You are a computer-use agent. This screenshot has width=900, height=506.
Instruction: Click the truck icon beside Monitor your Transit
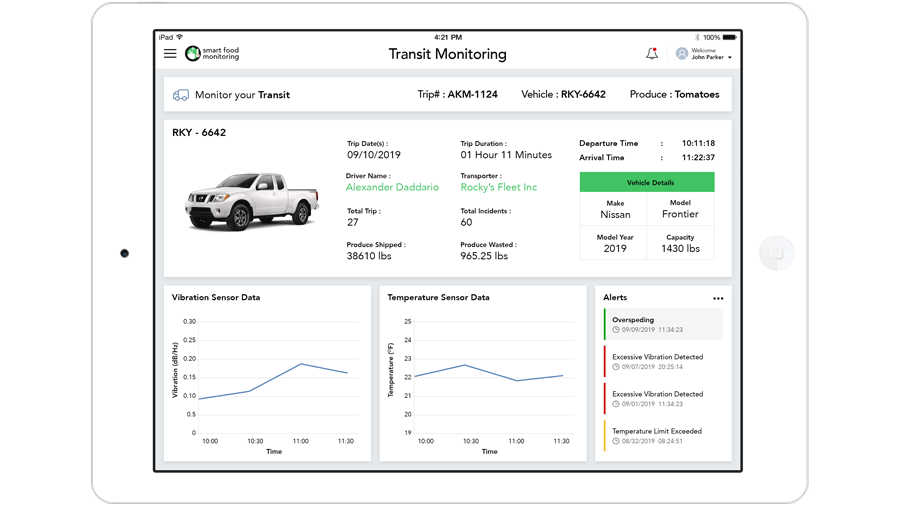(x=181, y=95)
